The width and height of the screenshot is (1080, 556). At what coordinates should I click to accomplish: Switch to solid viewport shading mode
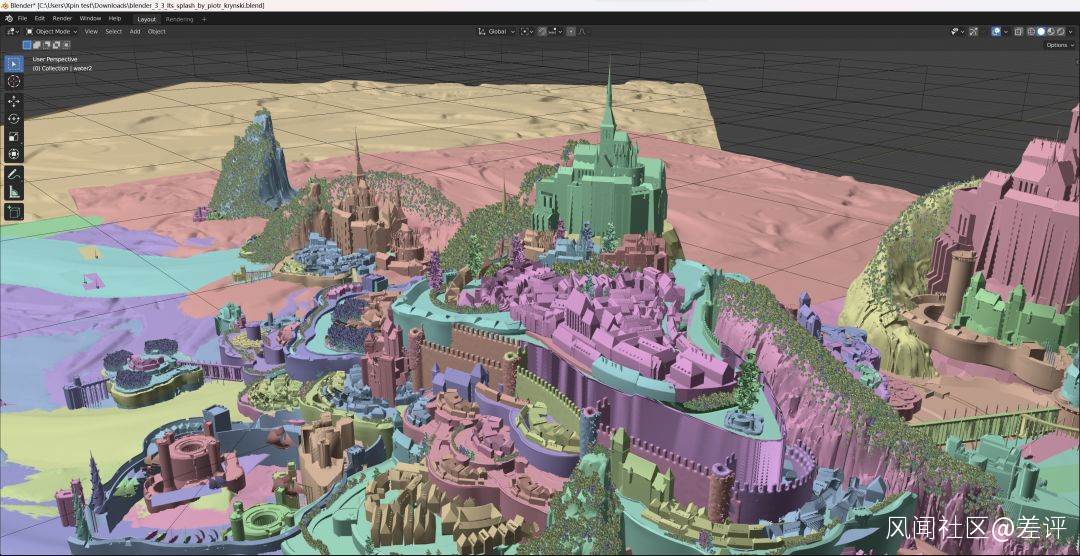point(1041,31)
